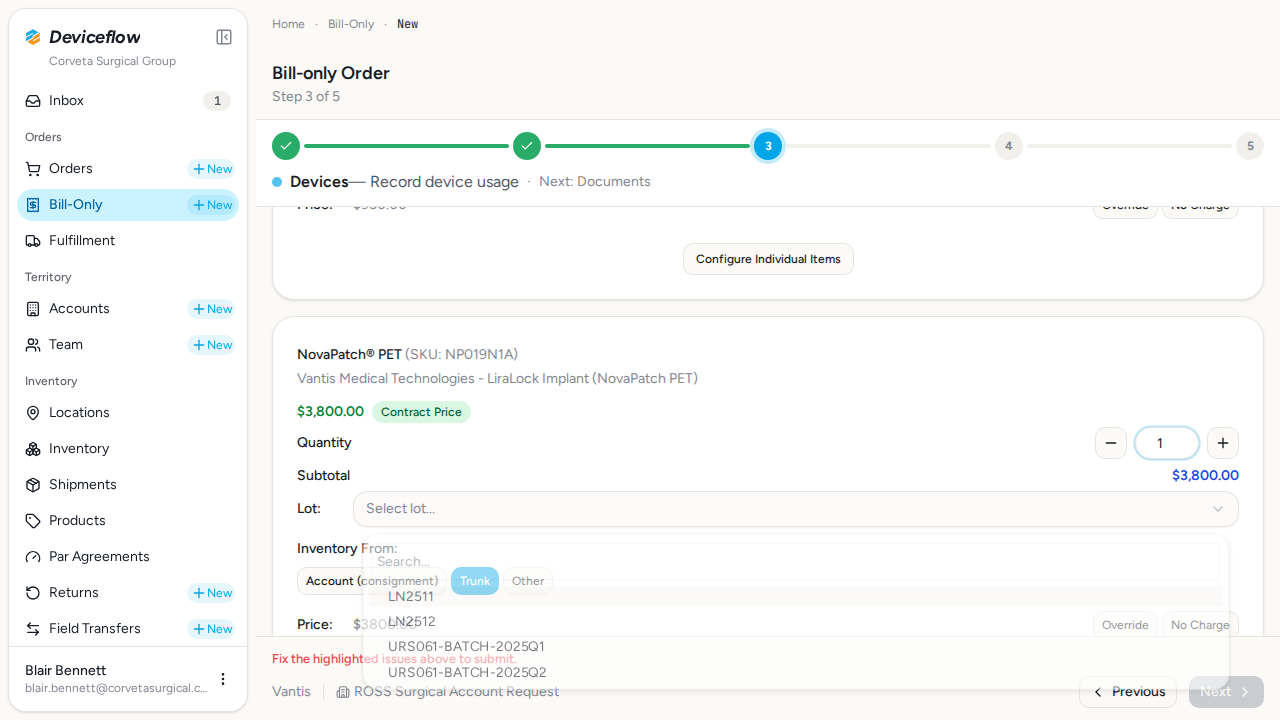Choose lot URS061-BATCH-2025Q2

(x=796, y=672)
